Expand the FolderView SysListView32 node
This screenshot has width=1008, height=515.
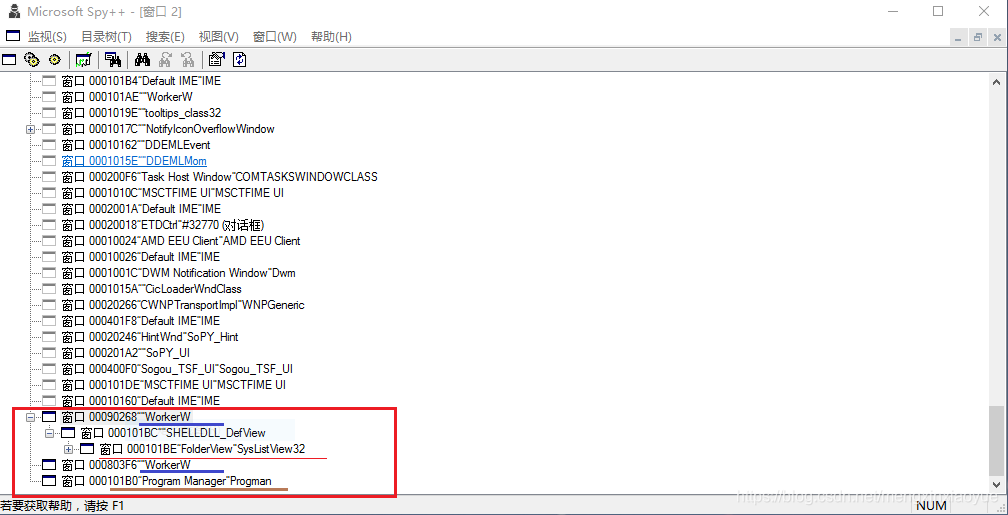click(68, 449)
